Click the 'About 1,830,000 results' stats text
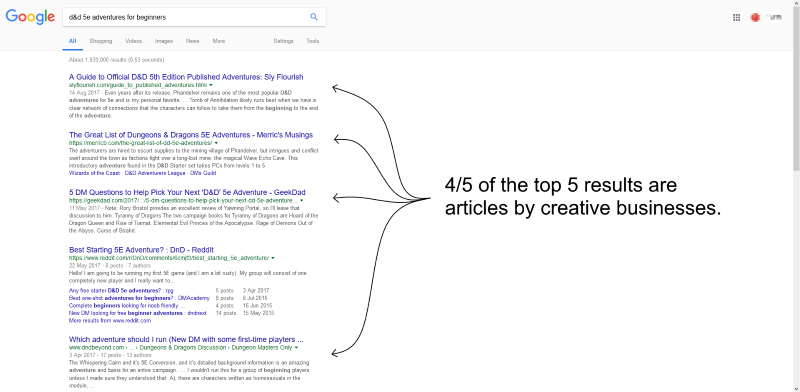Viewport: 800px width, 392px height. pos(116,60)
